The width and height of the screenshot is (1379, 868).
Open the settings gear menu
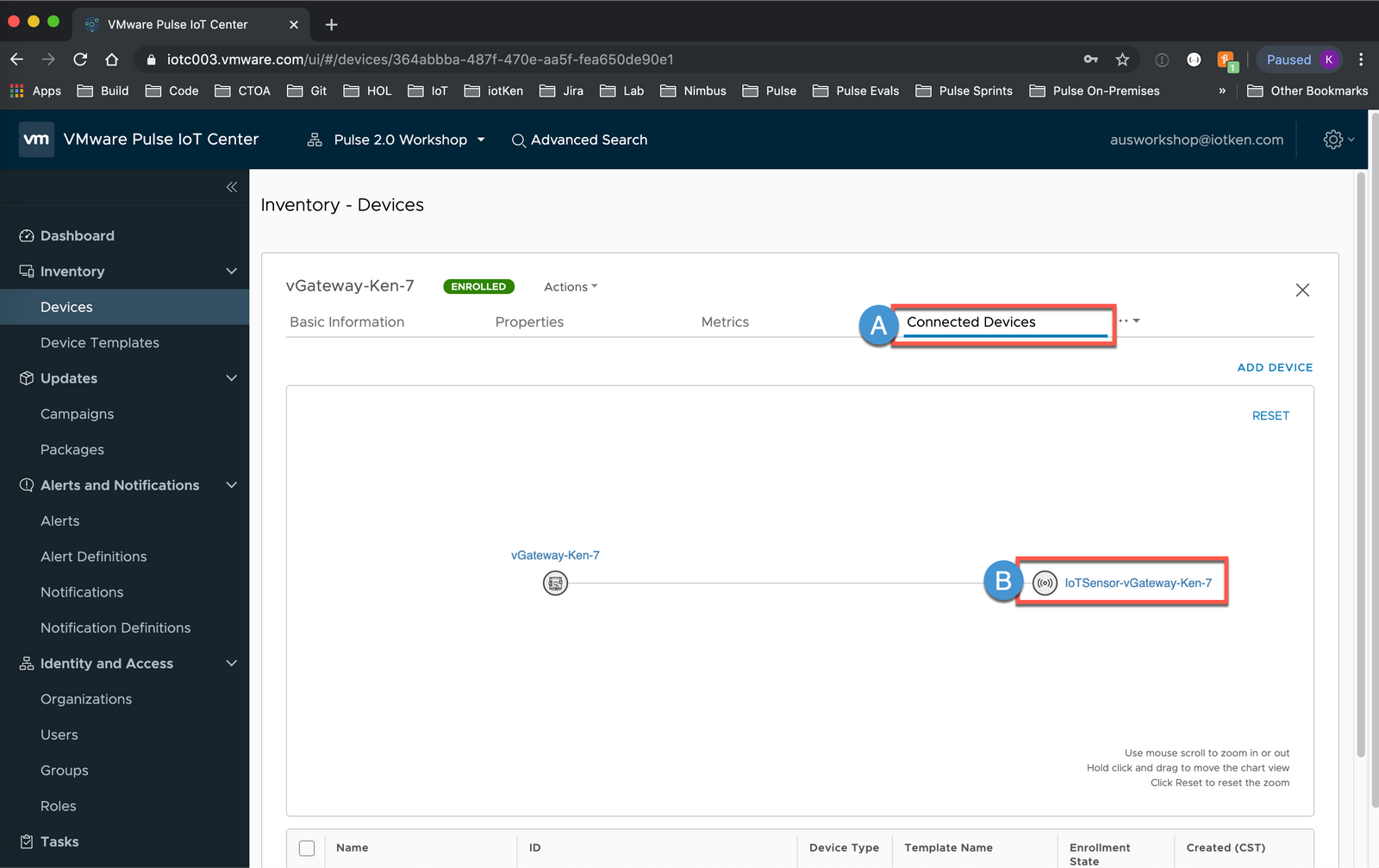(x=1338, y=140)
